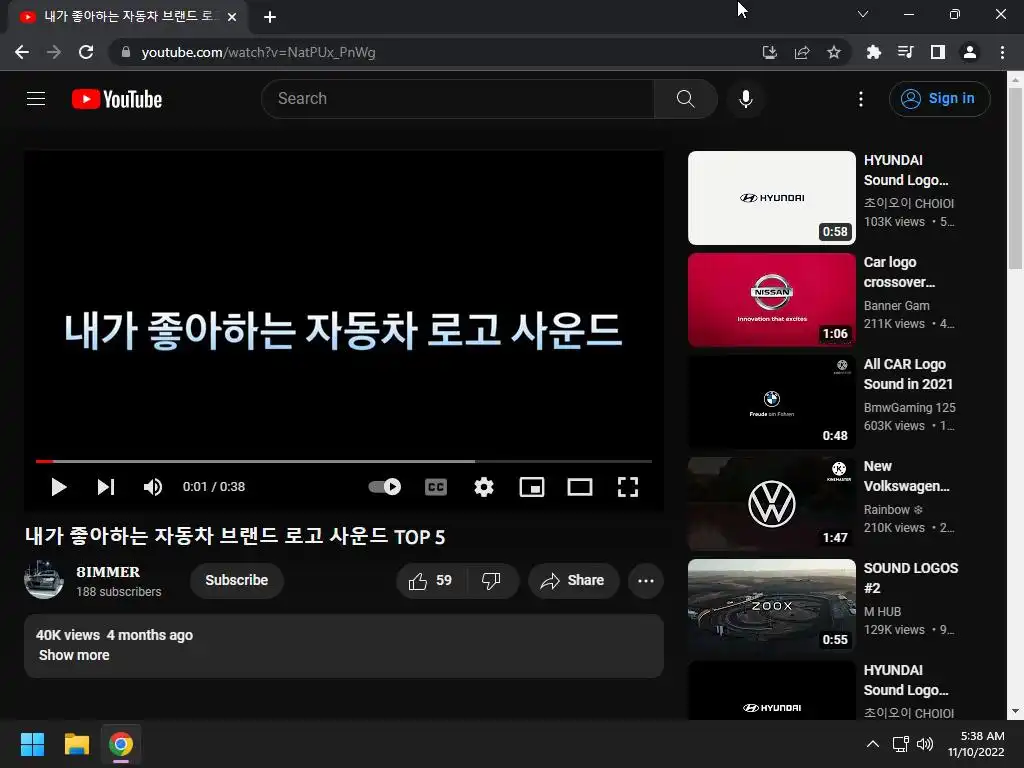This screenshot has height=768, width=1024.
Task: Like the video with thumbs up
Action: coord(430,581)
